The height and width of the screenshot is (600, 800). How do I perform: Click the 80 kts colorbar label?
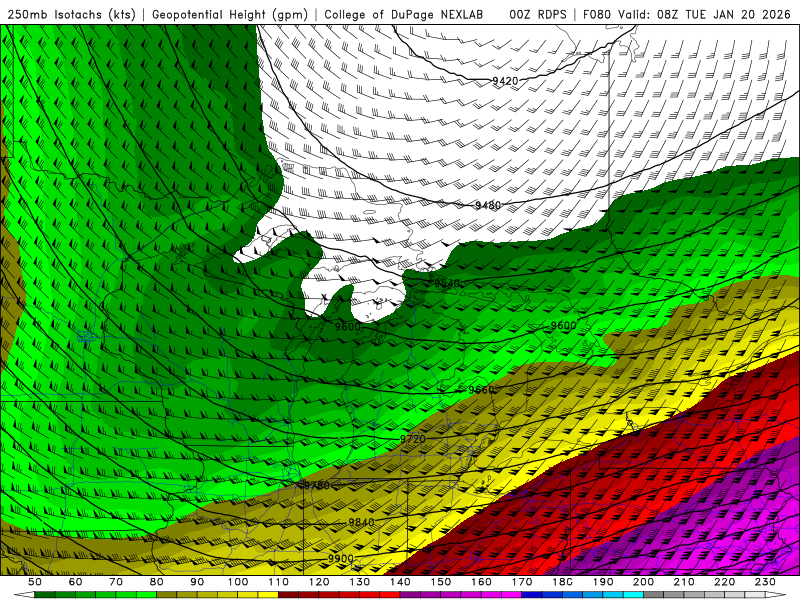point(156,582)
